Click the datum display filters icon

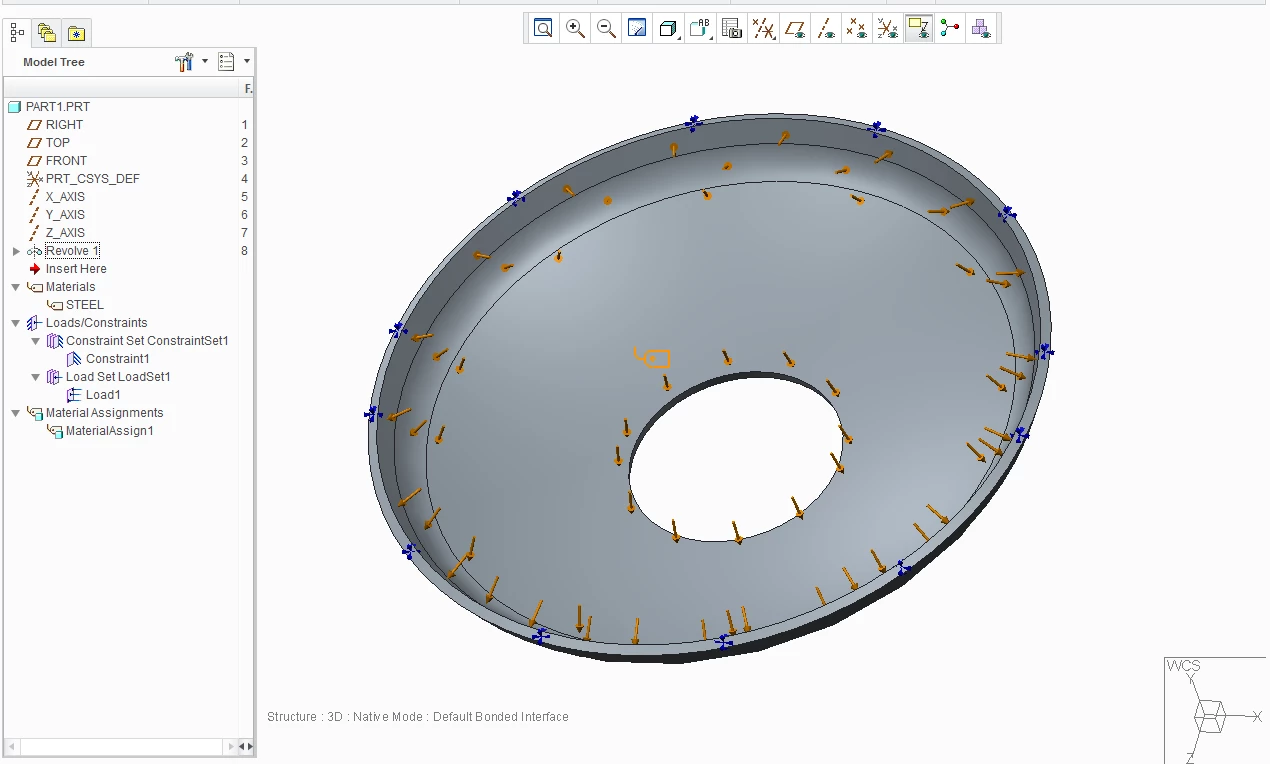763,28
